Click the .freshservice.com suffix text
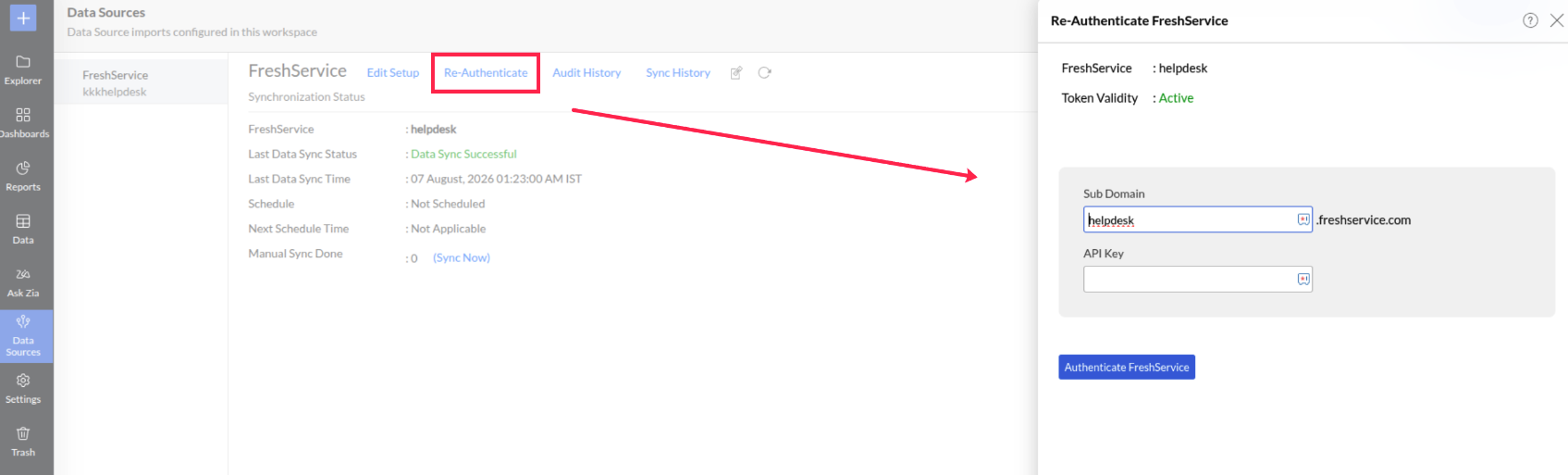The height and width of the screenshot is (475, 1568). (x=1364, y=219)
